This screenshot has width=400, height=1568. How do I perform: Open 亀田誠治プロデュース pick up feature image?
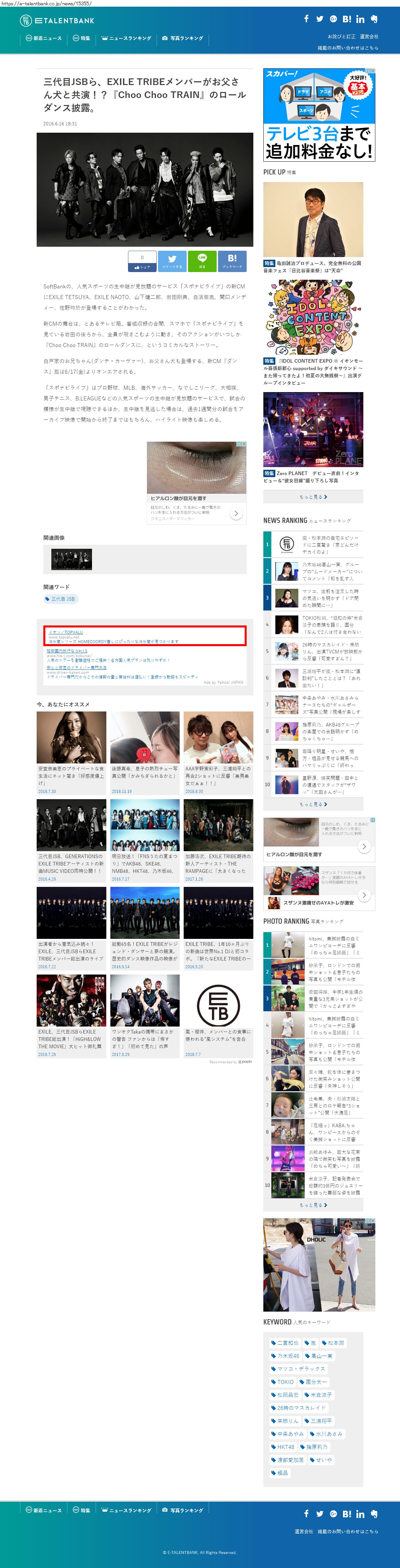pos(313,219)
